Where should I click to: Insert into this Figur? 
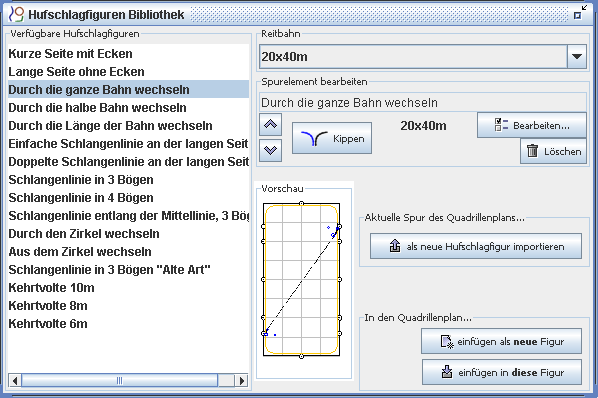pyautogui.click(x=502, y=372)
